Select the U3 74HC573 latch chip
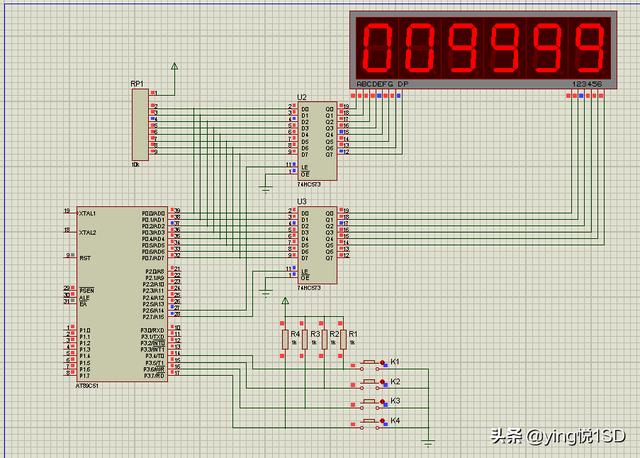 pos(318,245)
